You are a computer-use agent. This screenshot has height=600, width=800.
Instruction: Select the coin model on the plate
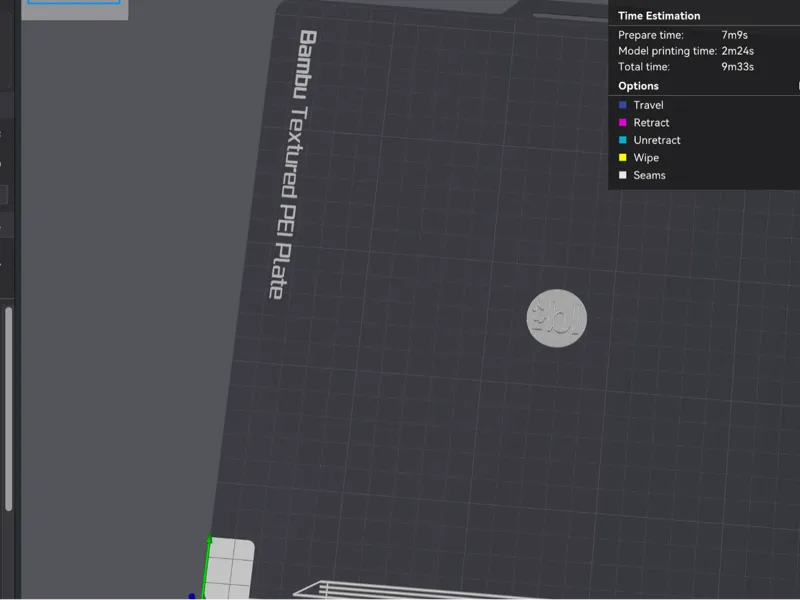tap(557, 318)
